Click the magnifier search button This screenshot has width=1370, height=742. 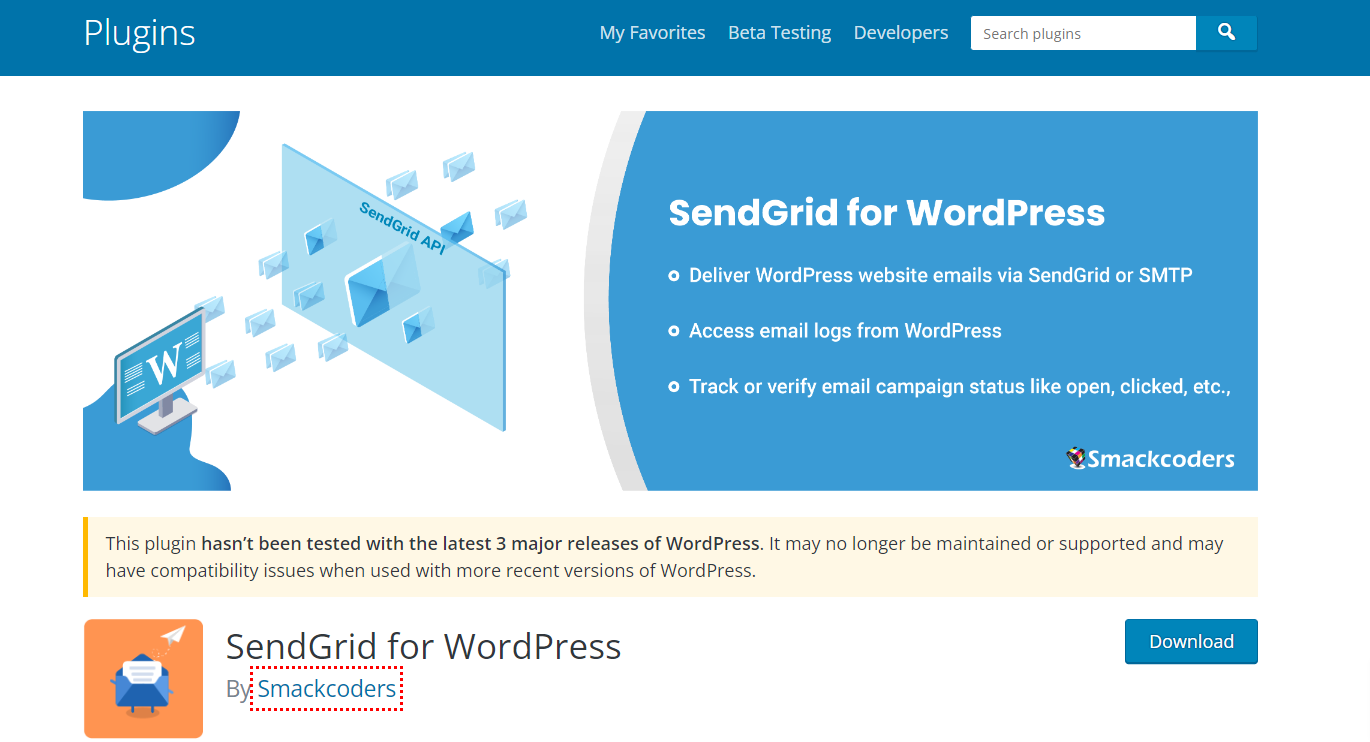(1226, 33)
